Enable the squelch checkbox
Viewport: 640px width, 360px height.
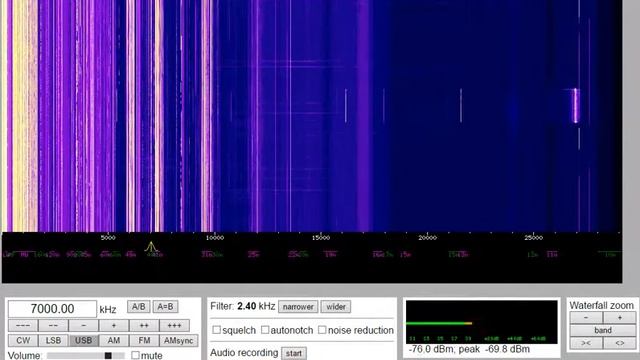tap(216, 330)
